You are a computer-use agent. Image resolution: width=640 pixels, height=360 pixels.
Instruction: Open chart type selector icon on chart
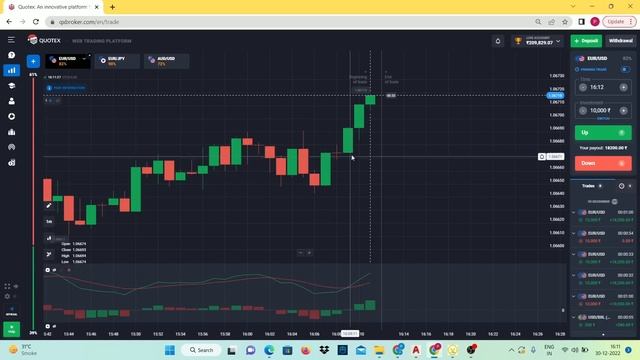click(x=49, y=238)
